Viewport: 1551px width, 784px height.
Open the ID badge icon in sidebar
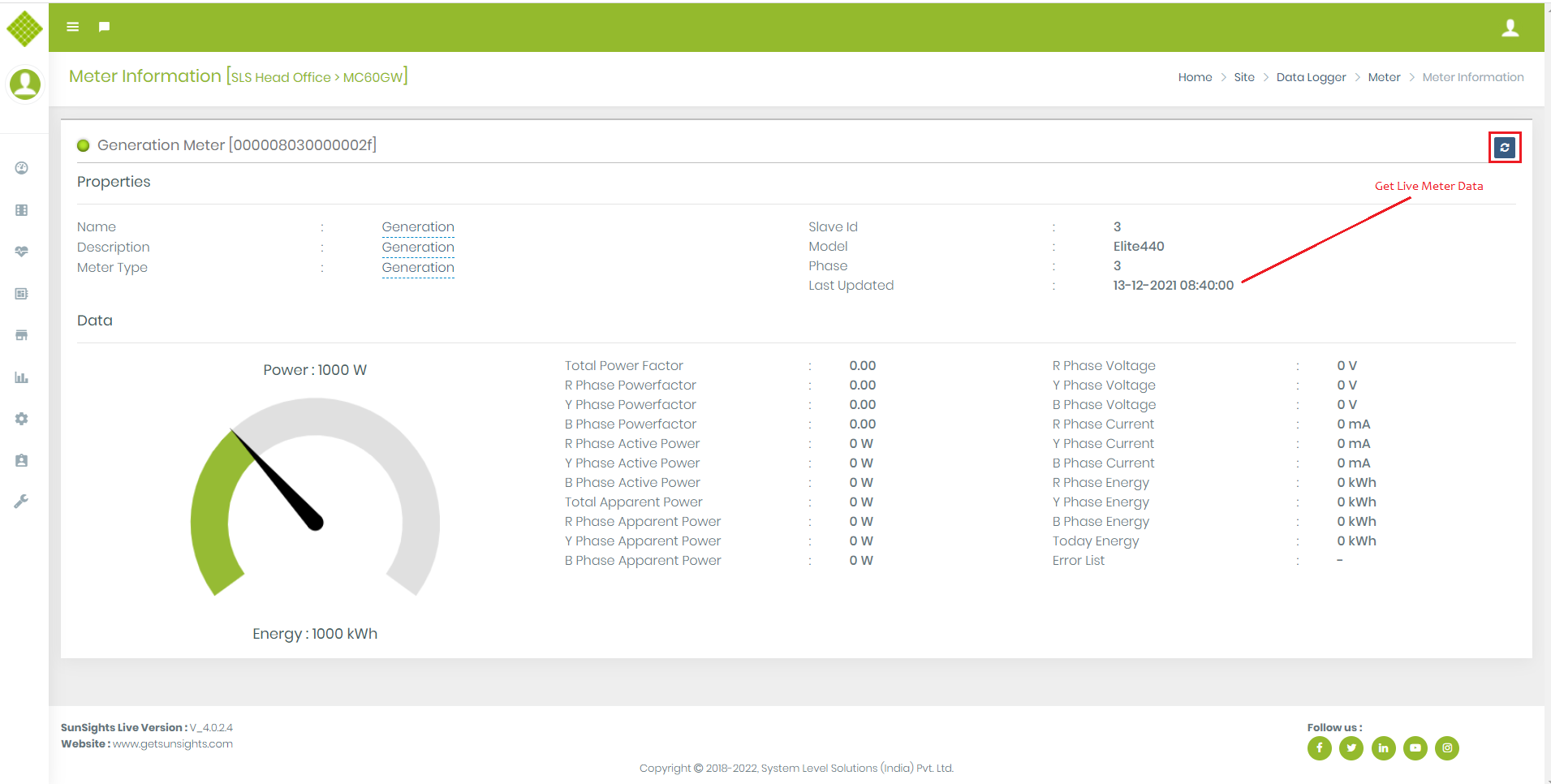tap(22, 460)
